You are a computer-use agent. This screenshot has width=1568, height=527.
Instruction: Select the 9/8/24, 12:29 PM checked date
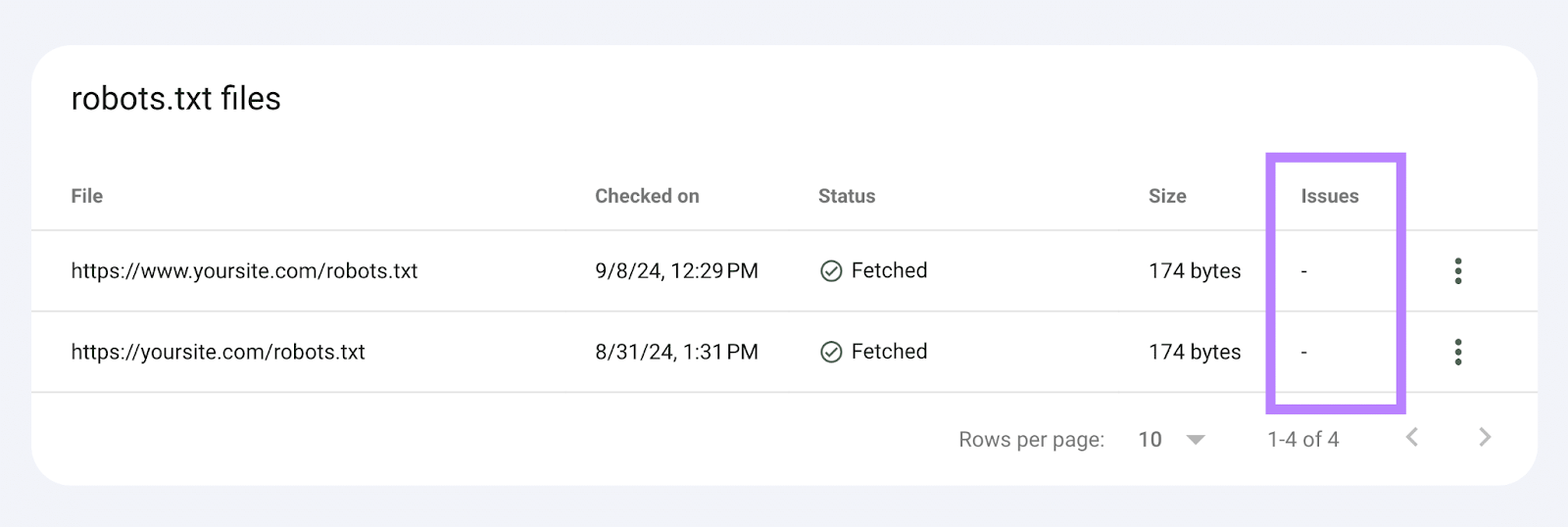pos(676,271)
